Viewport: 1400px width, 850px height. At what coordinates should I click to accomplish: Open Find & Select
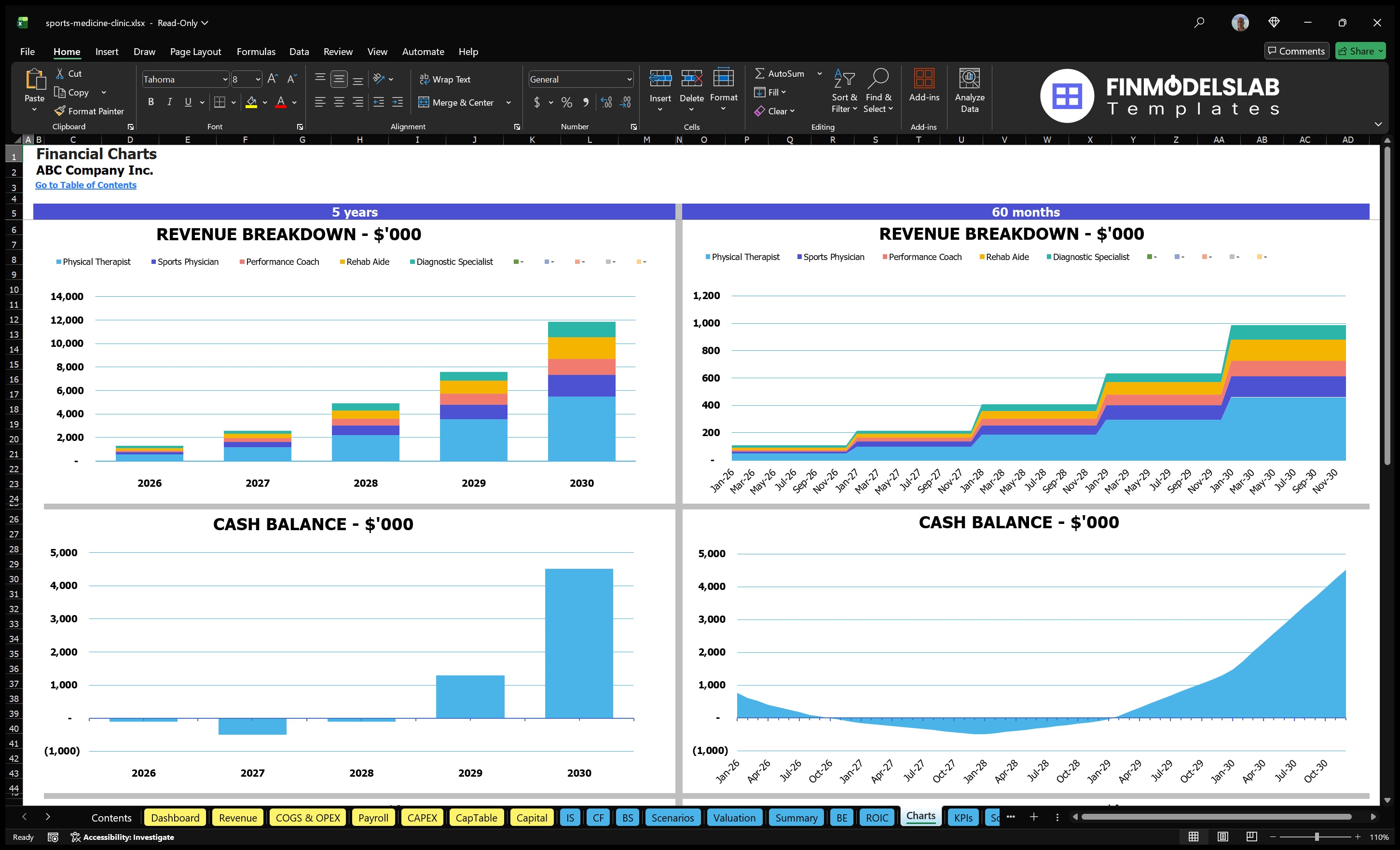[878, 91]
